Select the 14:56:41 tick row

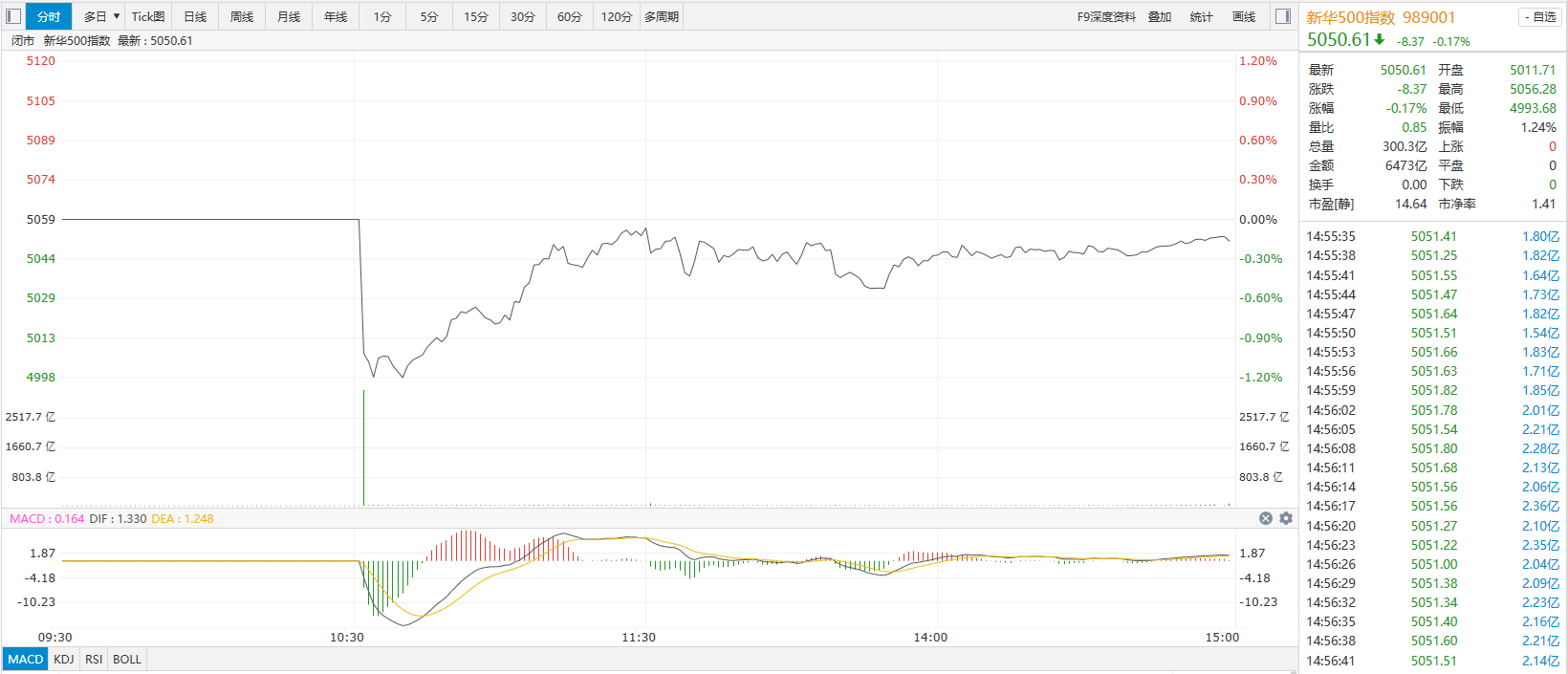pyautogui.click(x=1432, y=661)
